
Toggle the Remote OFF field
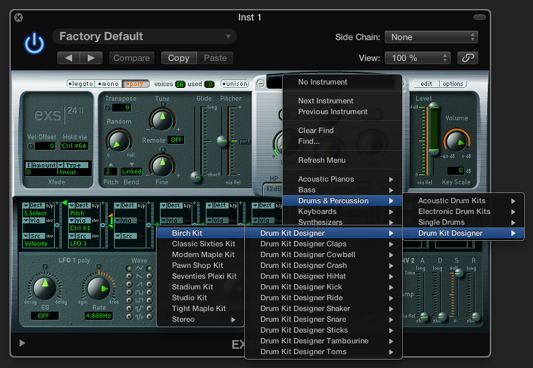pyautogui.click(x=176, y=140)
